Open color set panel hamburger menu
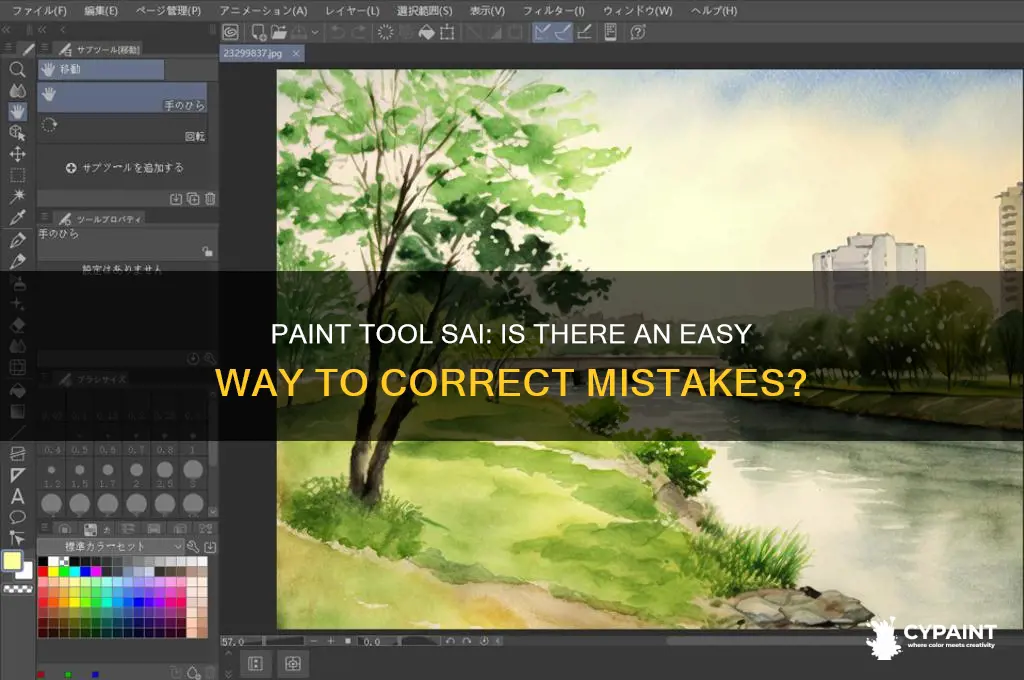1024x680 pixels. click(x=44, y=528)
